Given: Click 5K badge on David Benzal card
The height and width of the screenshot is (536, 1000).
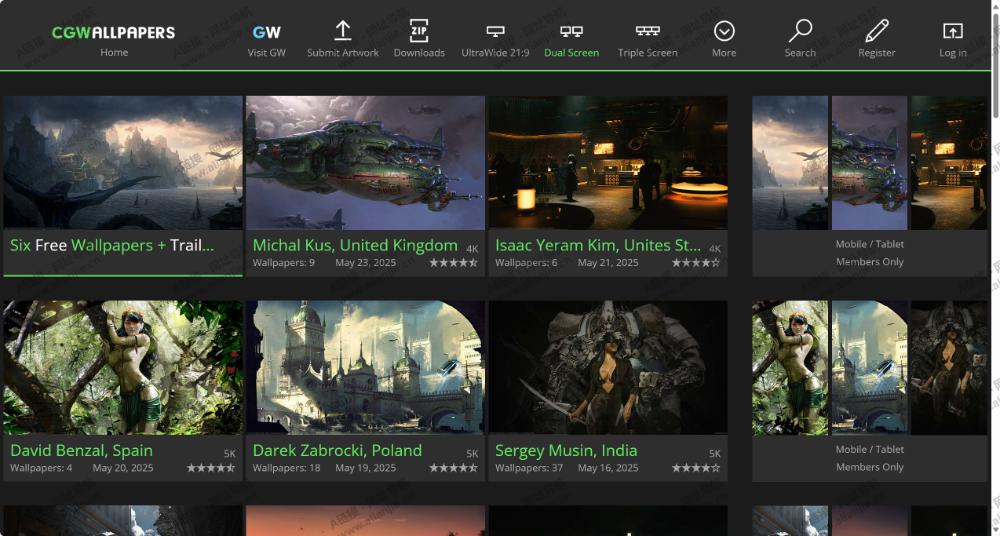Looking at the screenshot, I should 230,454.
